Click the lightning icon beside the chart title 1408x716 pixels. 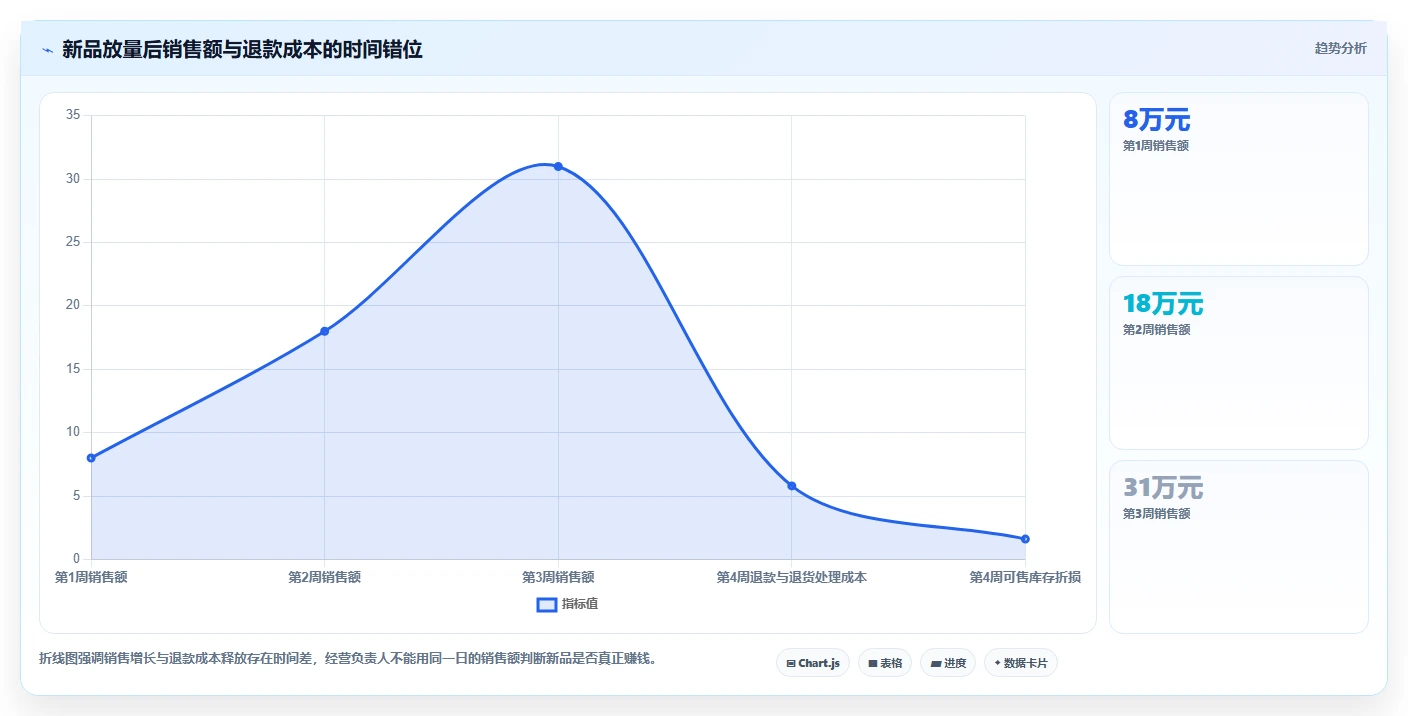(x=48, y=50)
